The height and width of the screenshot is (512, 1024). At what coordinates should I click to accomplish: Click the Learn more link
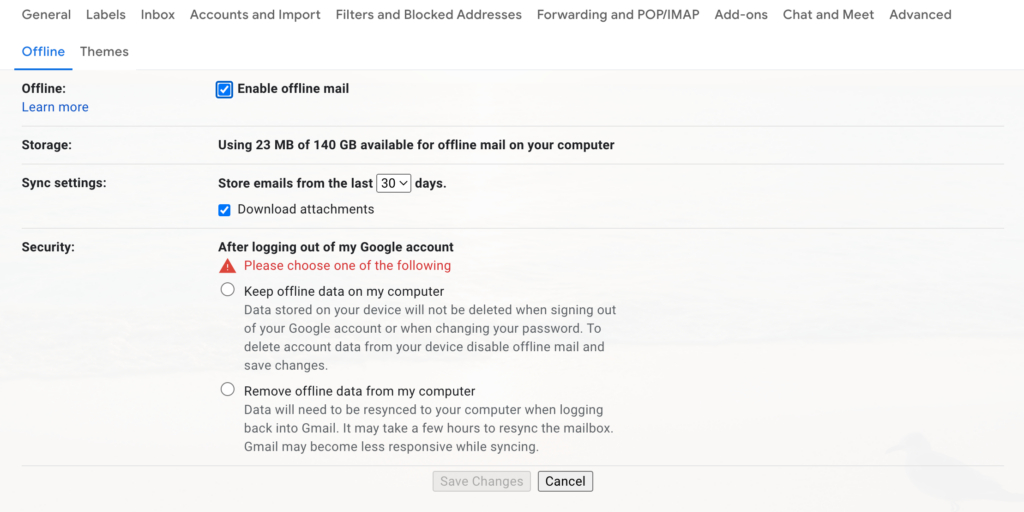click(x=55, y=107)
